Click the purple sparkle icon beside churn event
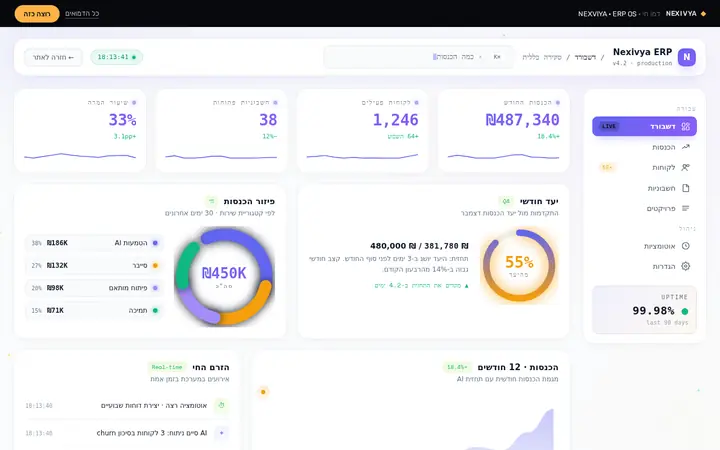 tap(221, 433)
